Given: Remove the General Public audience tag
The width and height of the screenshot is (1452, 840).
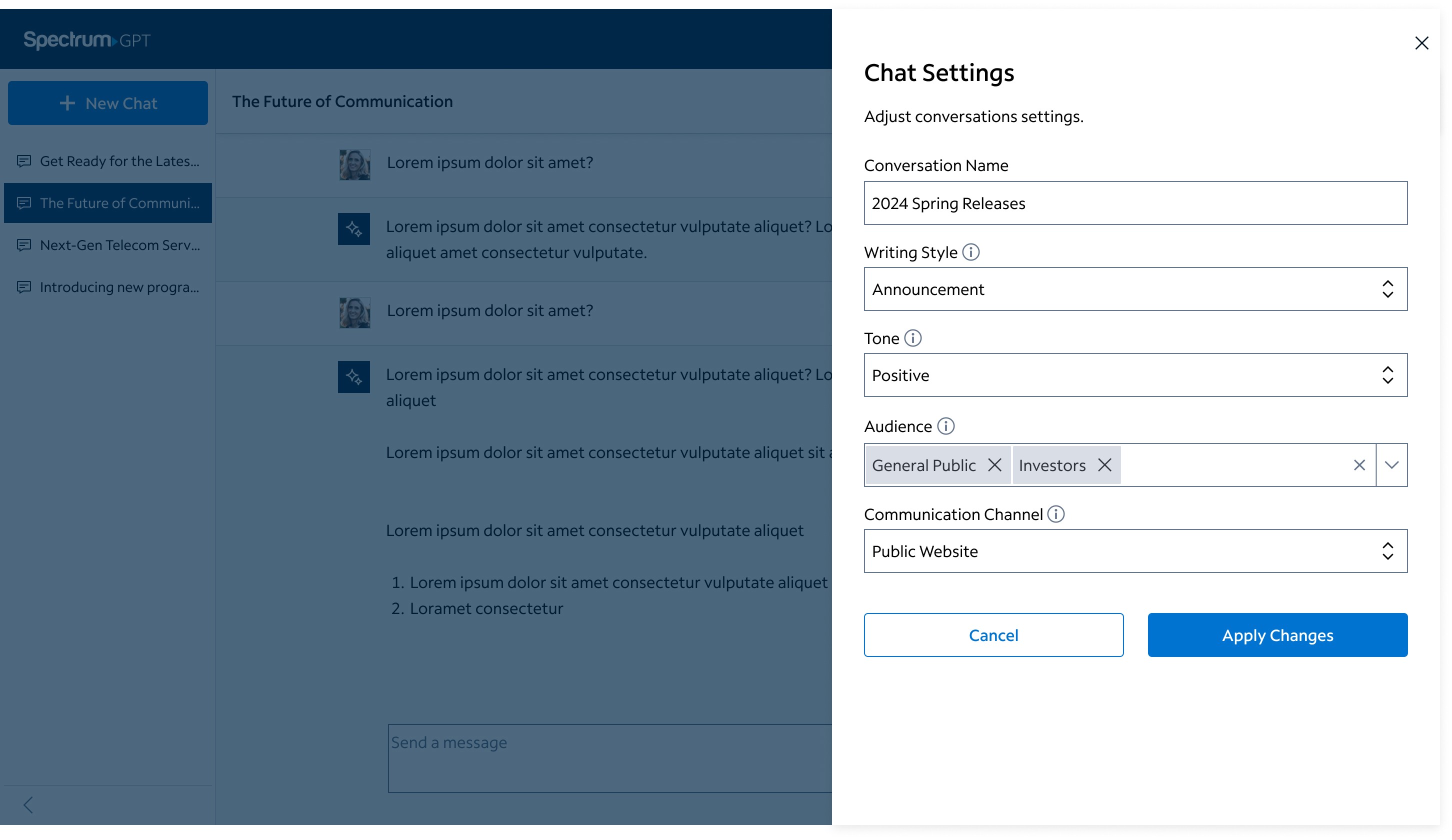Looking at the screenshot, I should tap(994, 465).
